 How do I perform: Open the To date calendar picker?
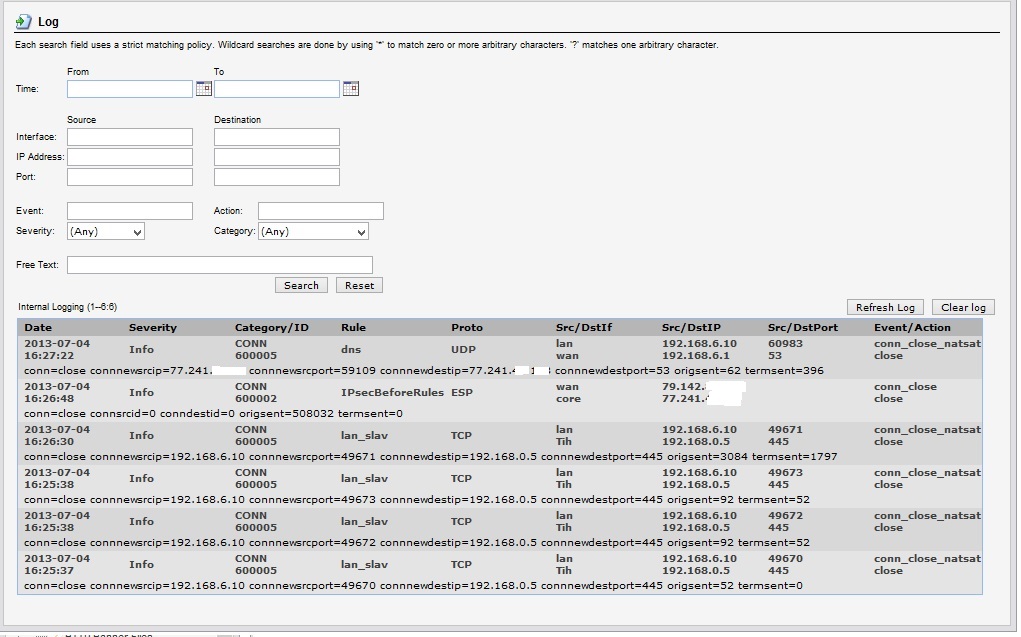(350, 89)
